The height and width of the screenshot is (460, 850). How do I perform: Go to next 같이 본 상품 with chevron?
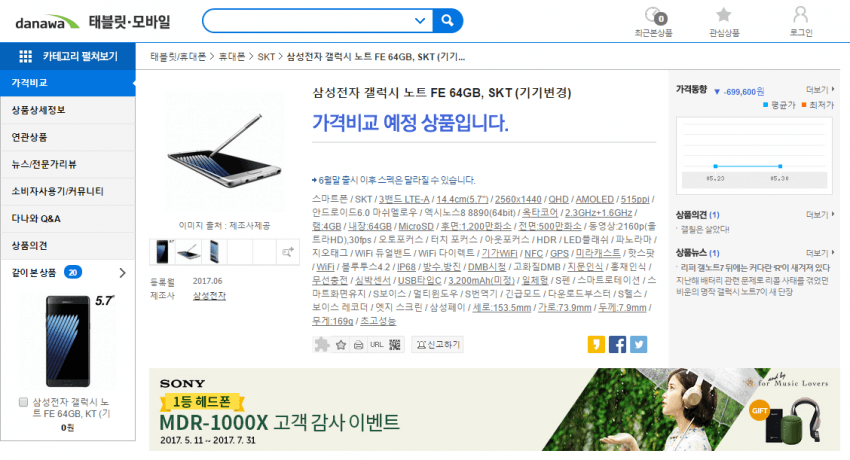(x=123, y=273)
